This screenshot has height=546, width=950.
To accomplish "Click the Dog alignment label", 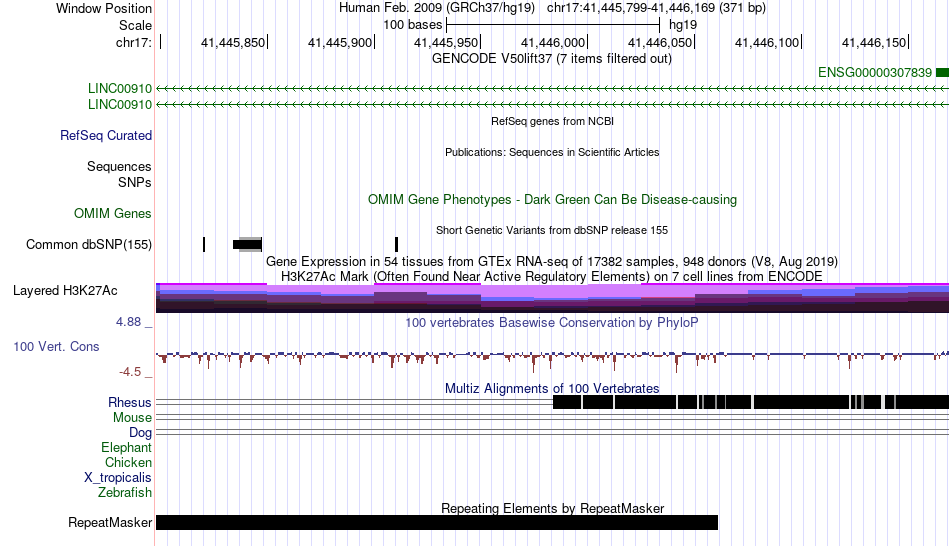I will click(141, 433).
